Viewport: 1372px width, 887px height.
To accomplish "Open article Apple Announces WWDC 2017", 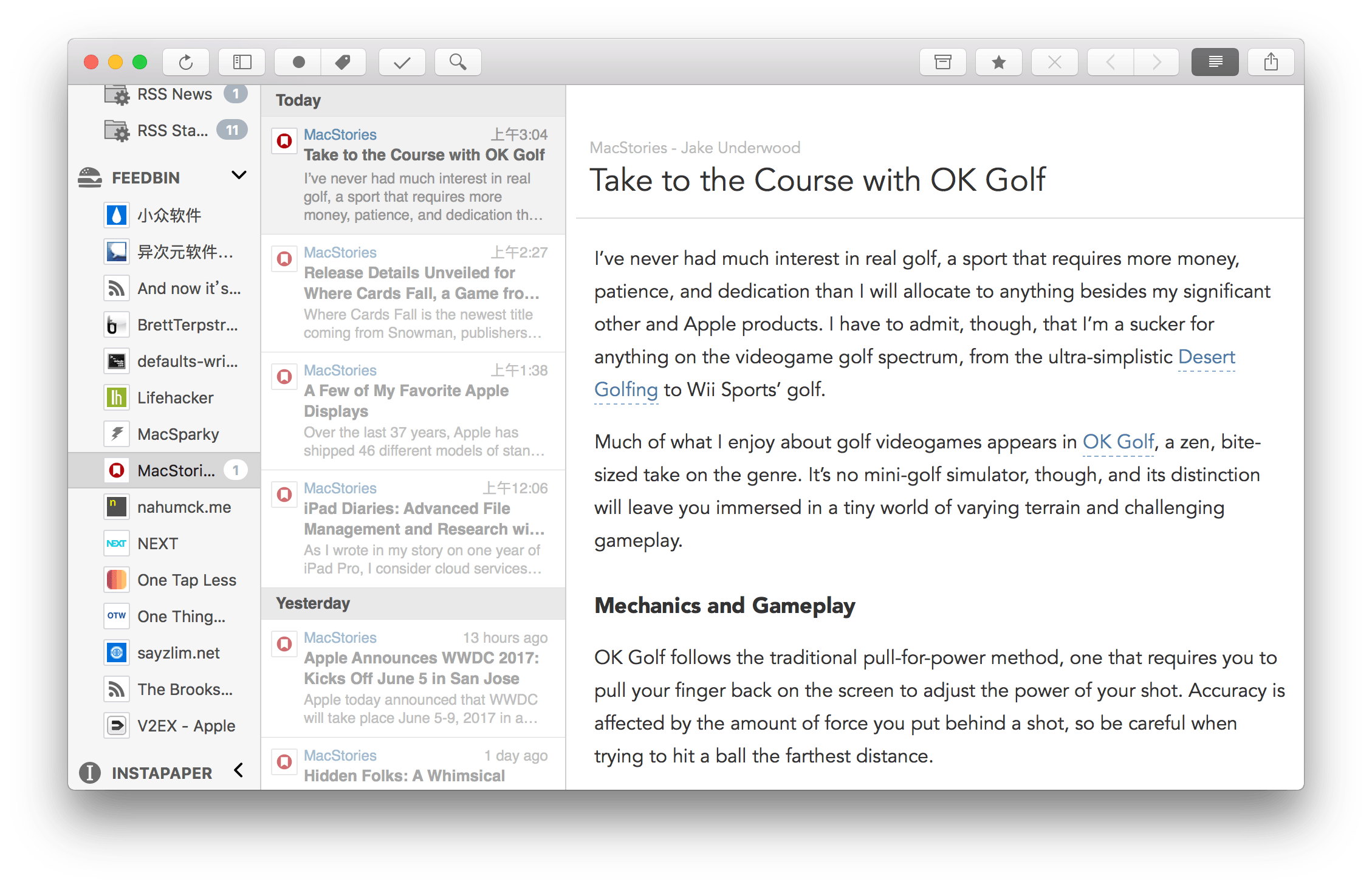I will (413, 679).
